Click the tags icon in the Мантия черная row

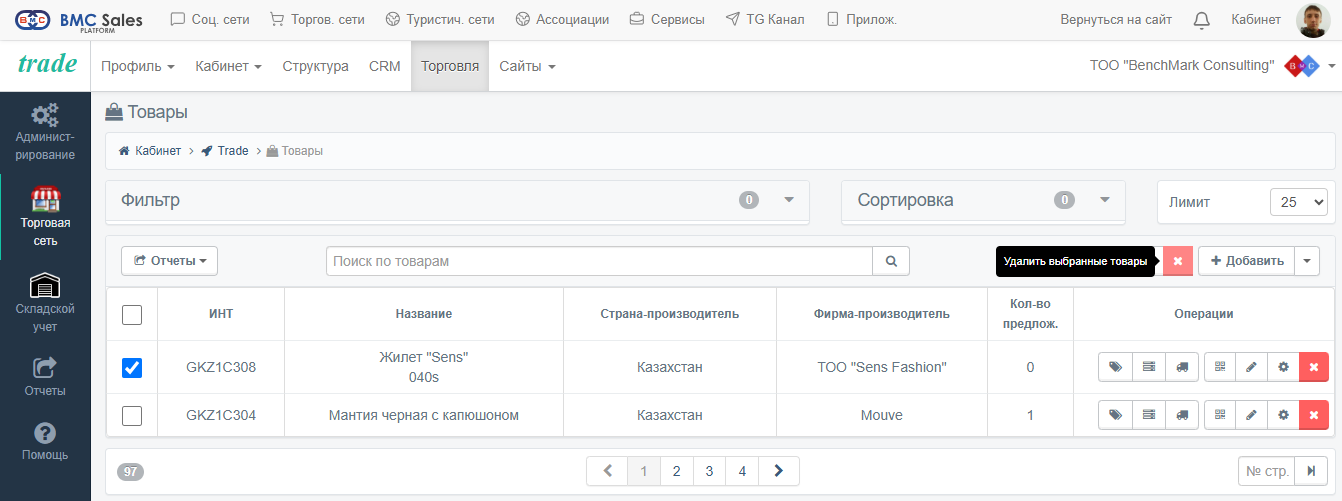click(1115, 415)
